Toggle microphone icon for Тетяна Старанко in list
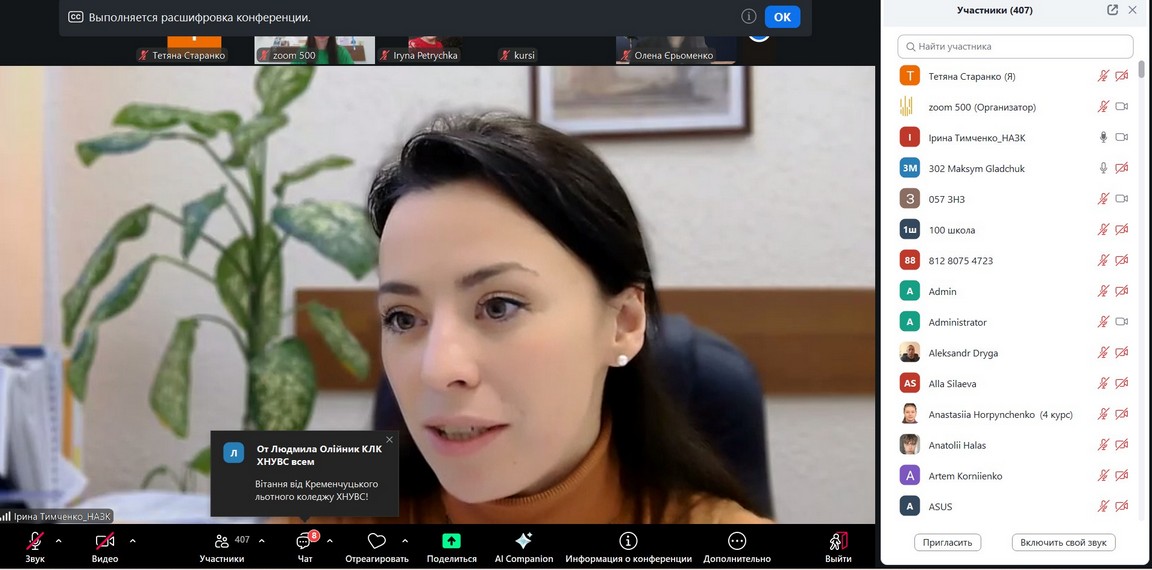 [x=1104, y=76]
